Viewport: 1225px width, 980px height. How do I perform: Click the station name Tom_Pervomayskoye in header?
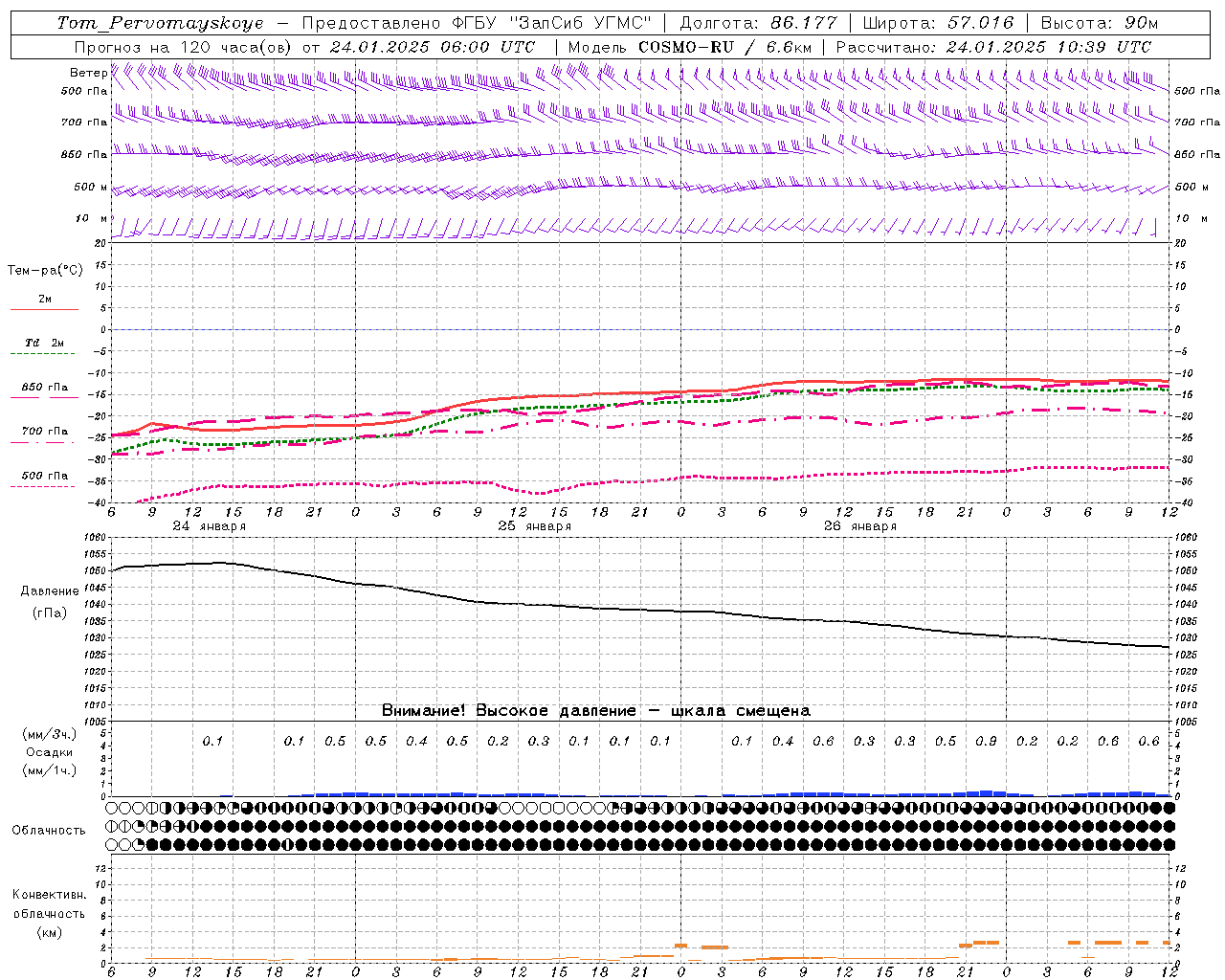(161, 24)
